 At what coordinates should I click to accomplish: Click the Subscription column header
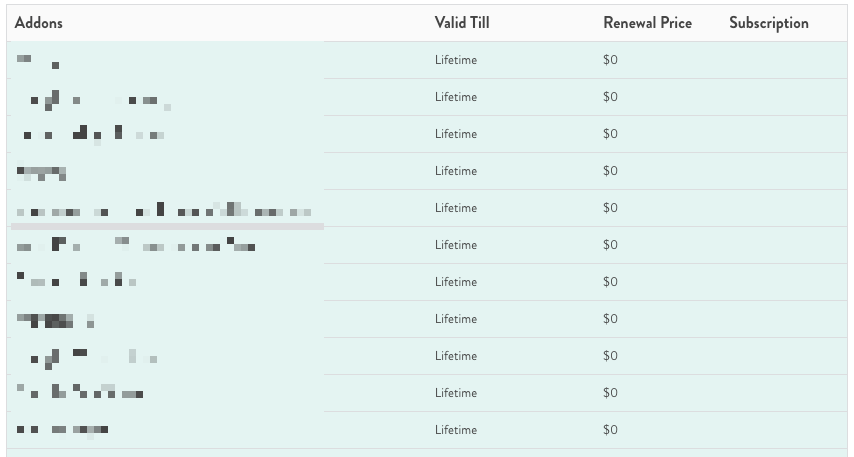(x=768, y=23)
